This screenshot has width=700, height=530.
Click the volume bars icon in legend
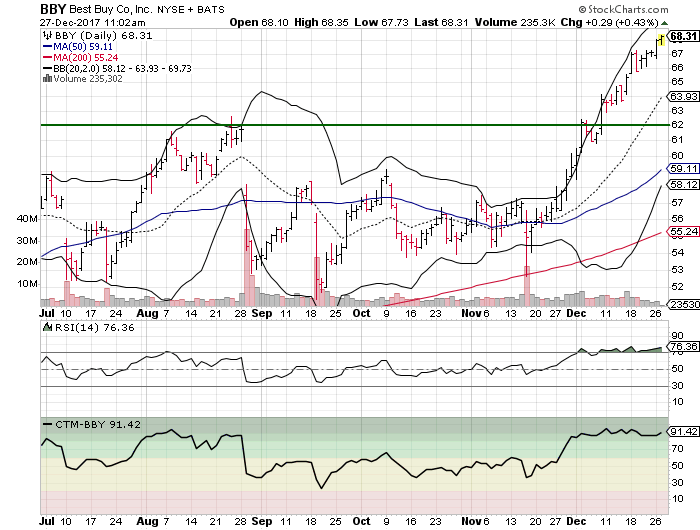point(47,79)
